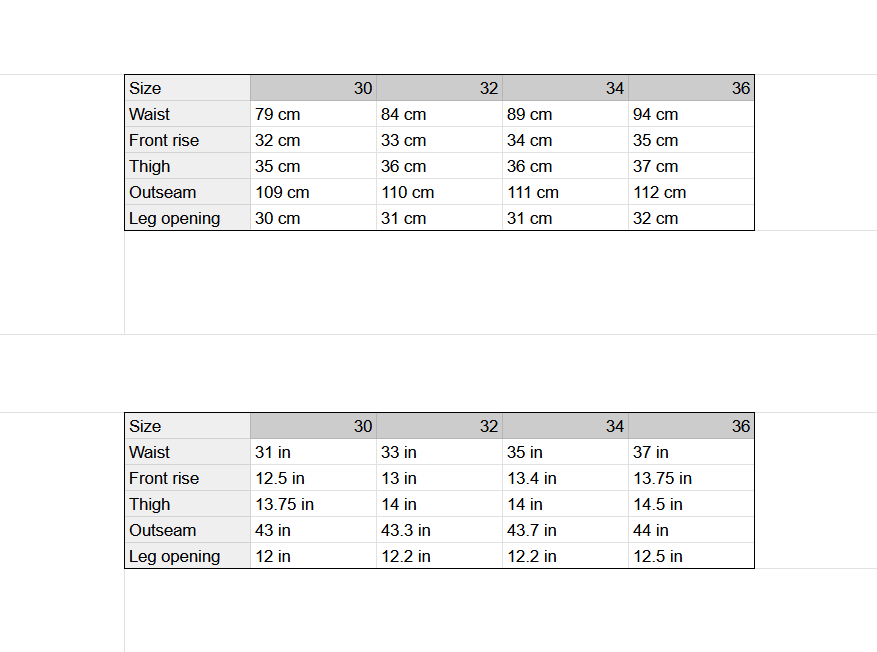Click the 43.3 in outseam cell
The height and width of the screenshot is (652, 877).
pyautogui.click(x=406, y=531)
